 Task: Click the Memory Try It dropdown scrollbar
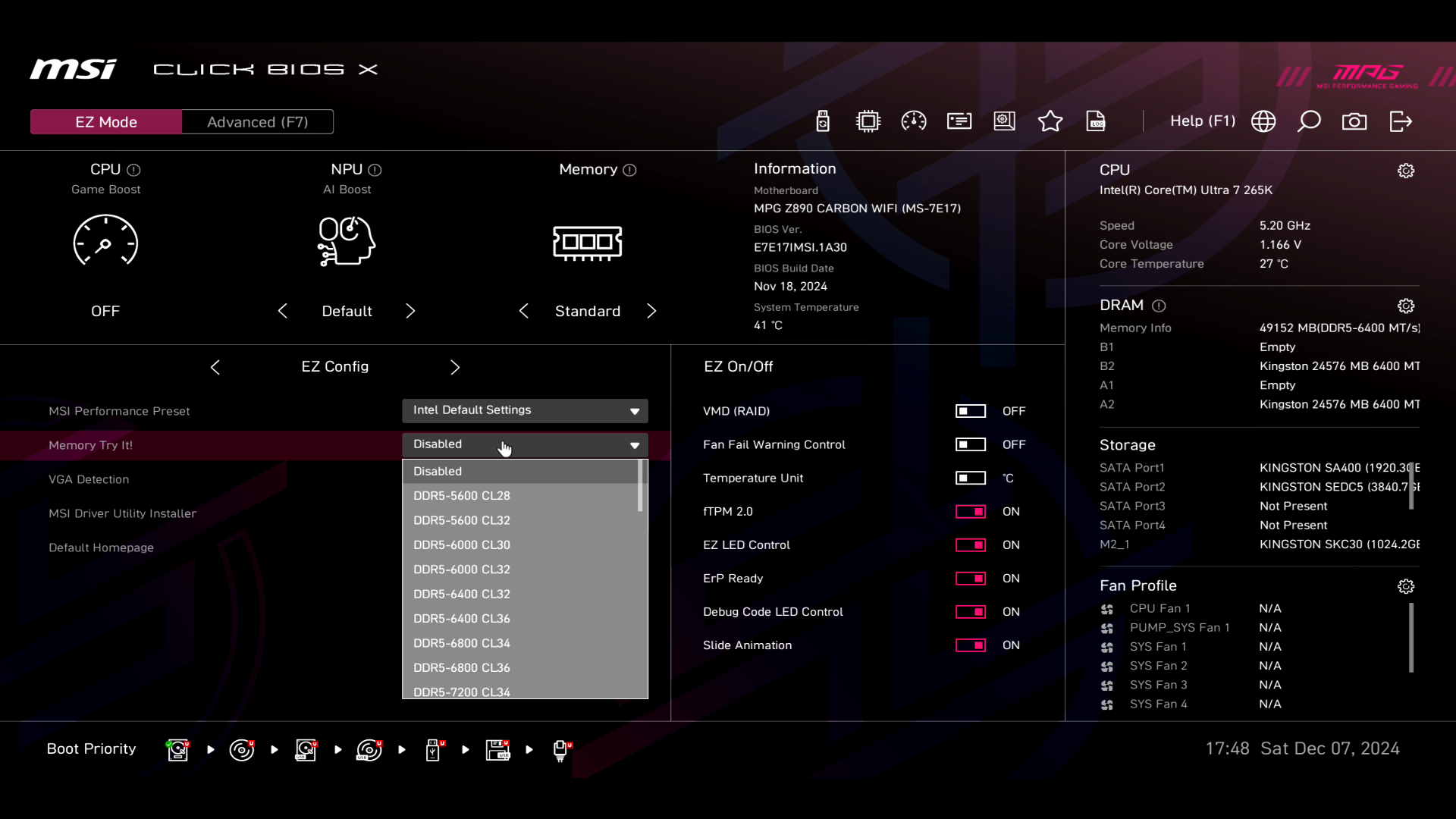point(641,487)
